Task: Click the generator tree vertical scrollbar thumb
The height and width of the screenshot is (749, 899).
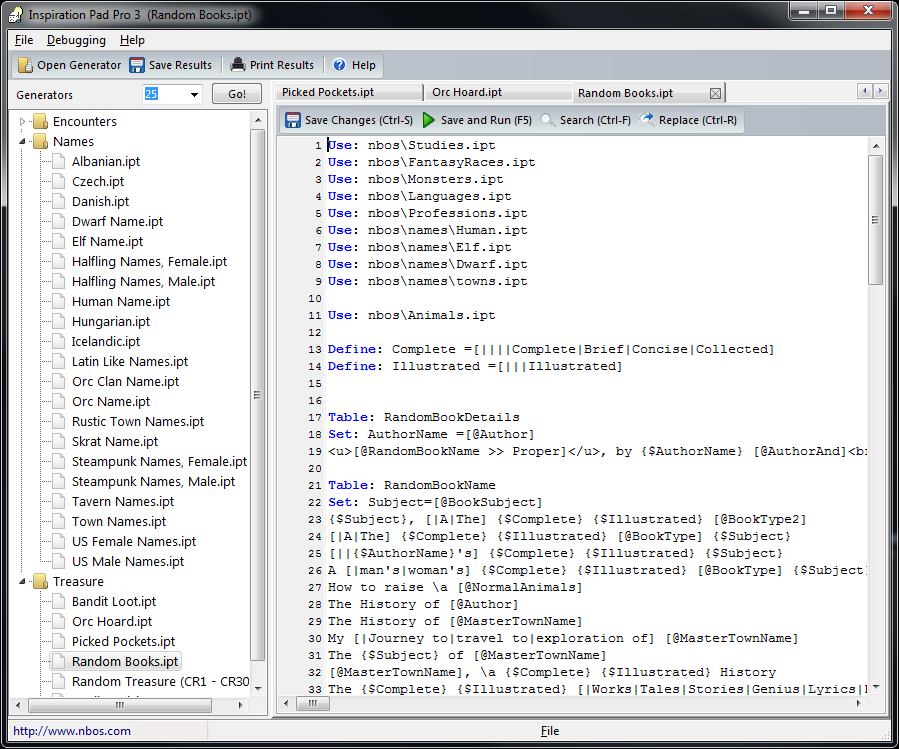Action: (x=257, y=395)
